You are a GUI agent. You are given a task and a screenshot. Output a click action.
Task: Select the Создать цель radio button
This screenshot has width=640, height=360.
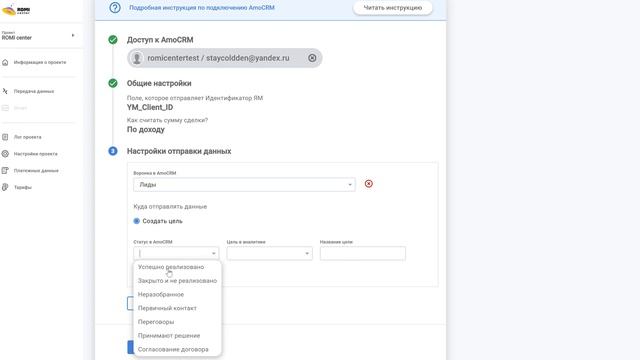pos(136,221)
